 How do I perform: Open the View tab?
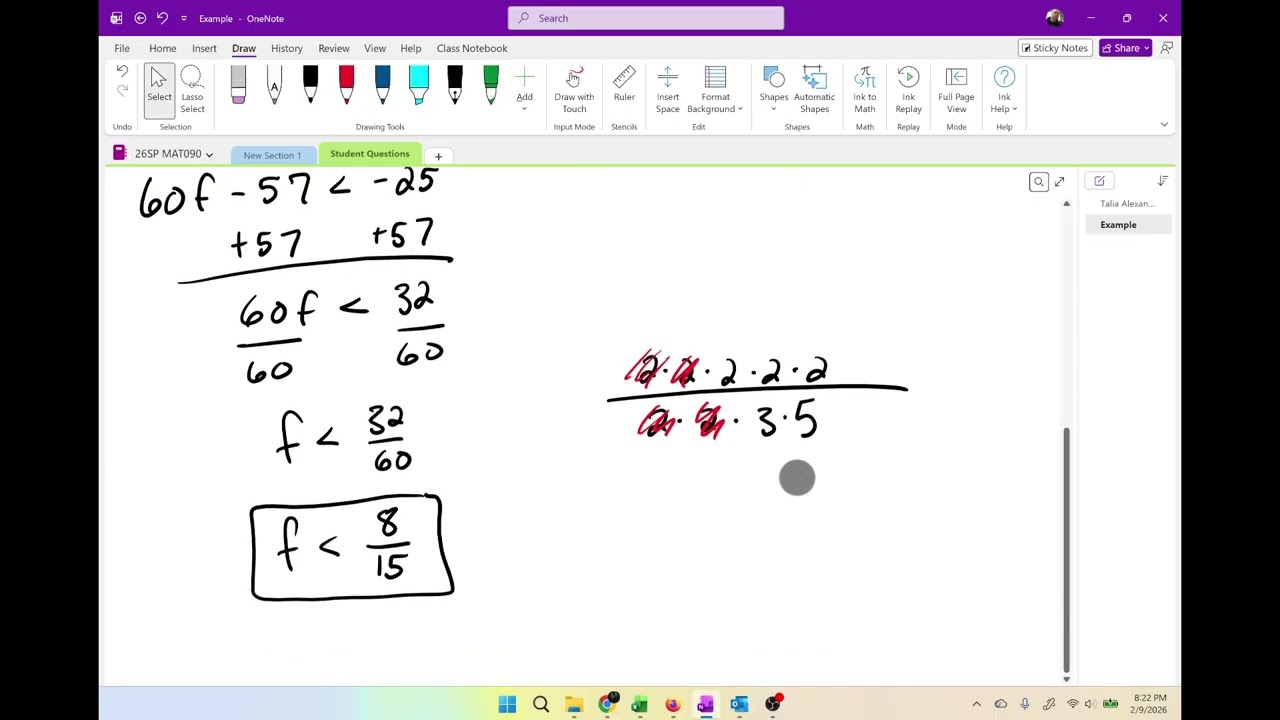pos(375,48)
